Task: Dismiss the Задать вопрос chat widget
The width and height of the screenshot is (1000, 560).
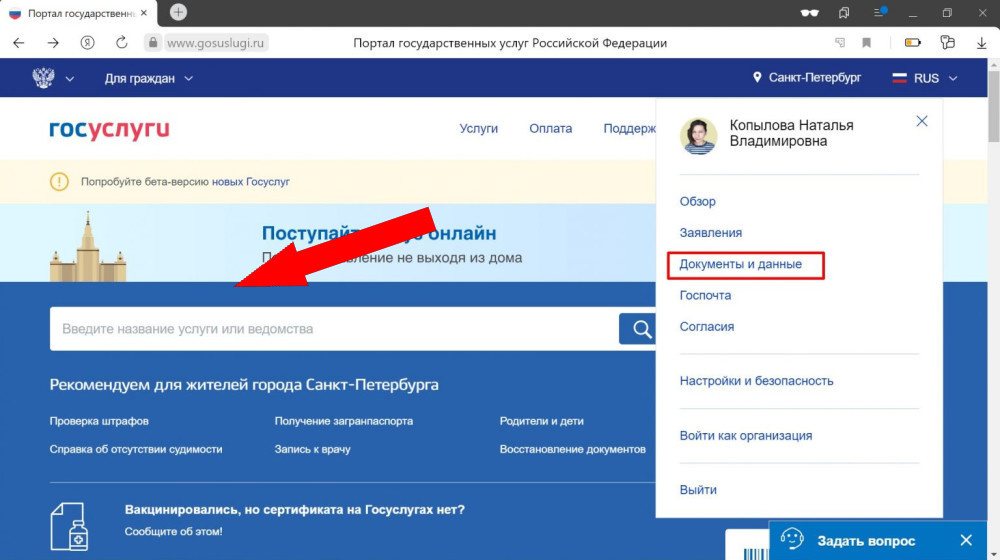Action: click(x=966, y=540)
